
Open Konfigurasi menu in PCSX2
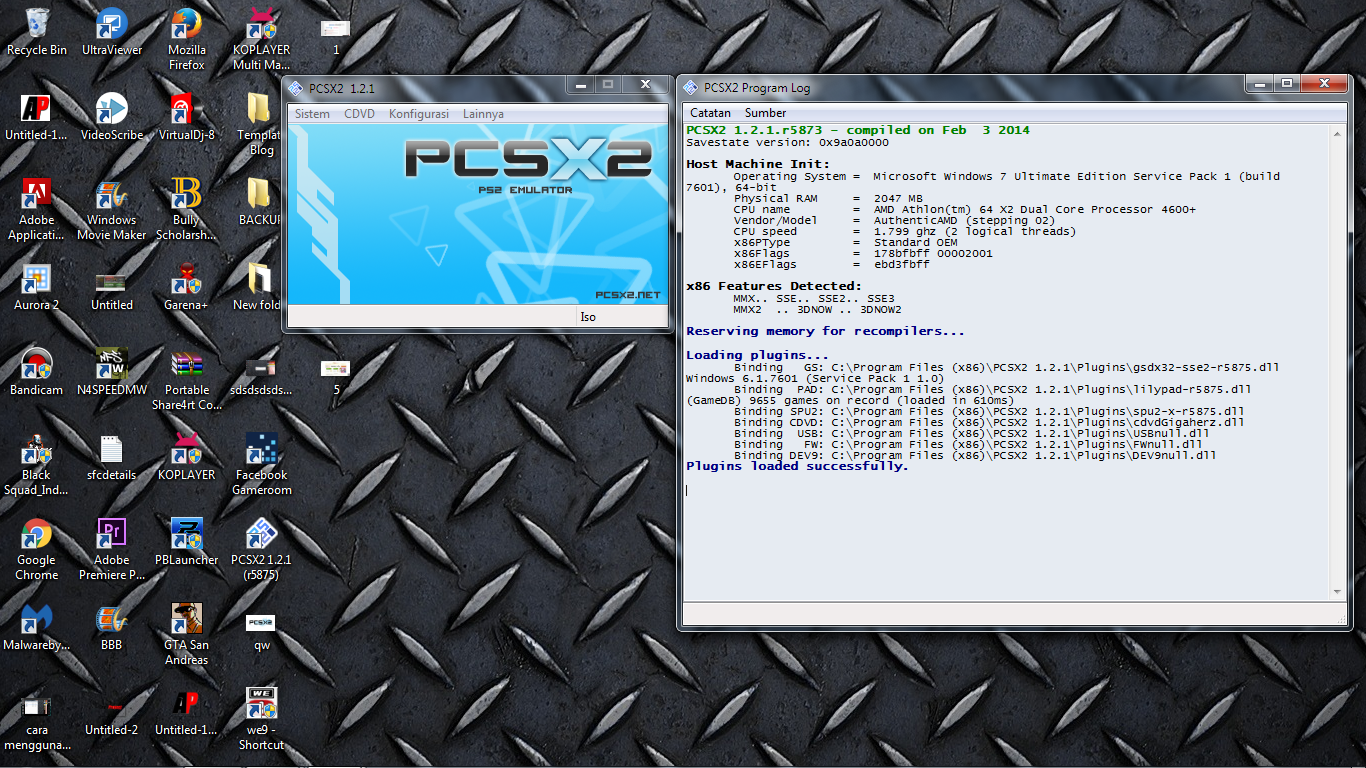click(x=419, y=114)
